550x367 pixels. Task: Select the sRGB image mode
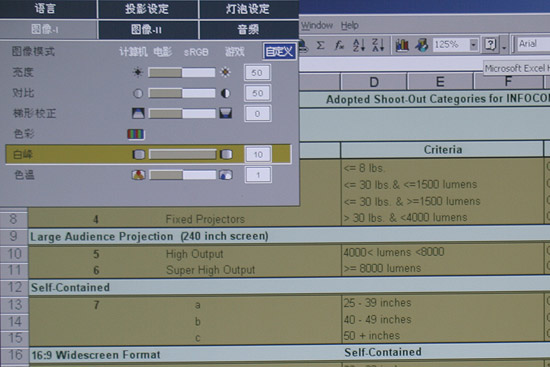[196, 52]
